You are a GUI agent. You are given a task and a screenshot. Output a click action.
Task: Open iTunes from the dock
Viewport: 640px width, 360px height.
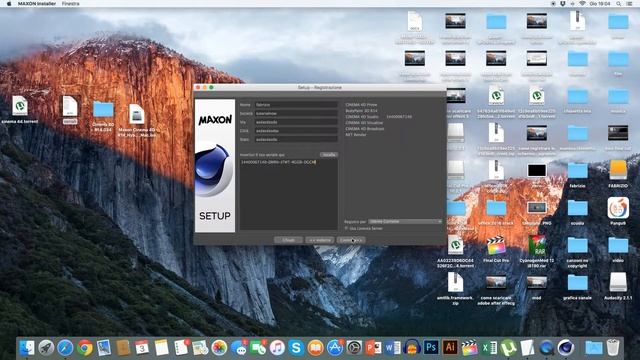277,348
